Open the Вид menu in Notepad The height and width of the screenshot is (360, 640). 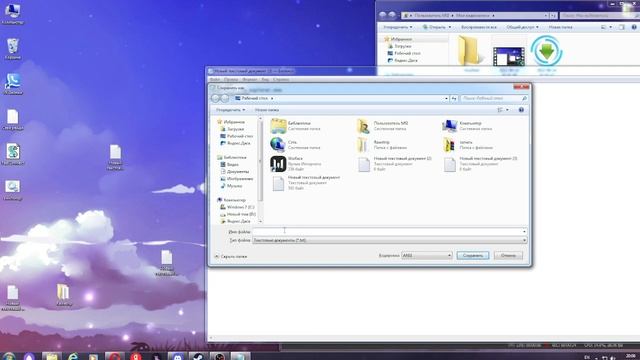[x=265, y=80]
